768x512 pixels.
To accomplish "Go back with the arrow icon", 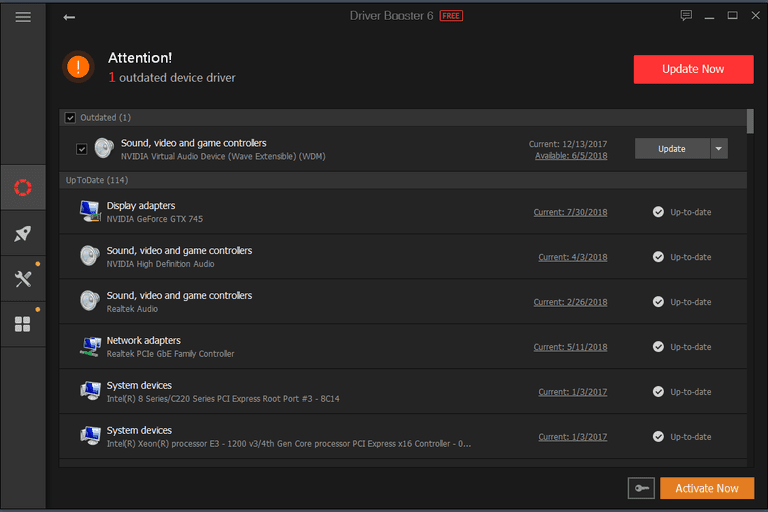I will 69,18.
